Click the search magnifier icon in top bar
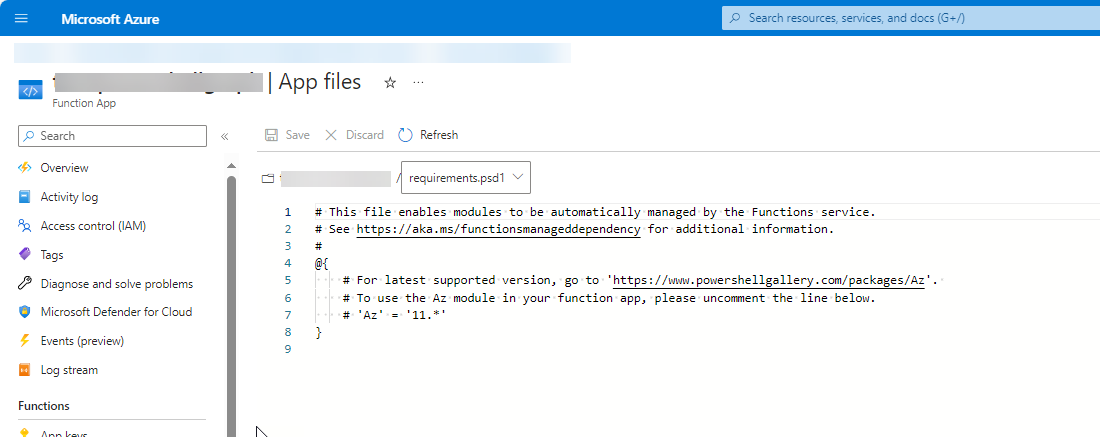The height and width of the screenshot is (437, 1100). [x=735, y=18]
